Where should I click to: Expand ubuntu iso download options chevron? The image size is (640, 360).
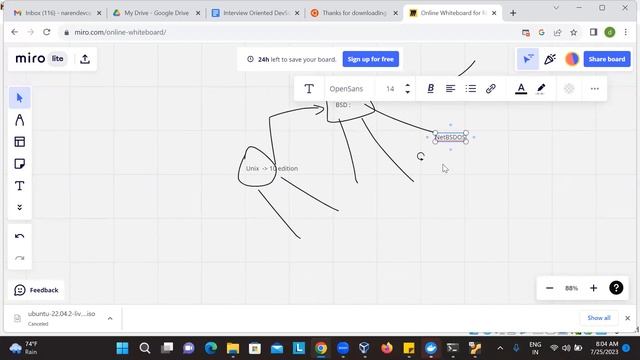(x=110, y=318)
